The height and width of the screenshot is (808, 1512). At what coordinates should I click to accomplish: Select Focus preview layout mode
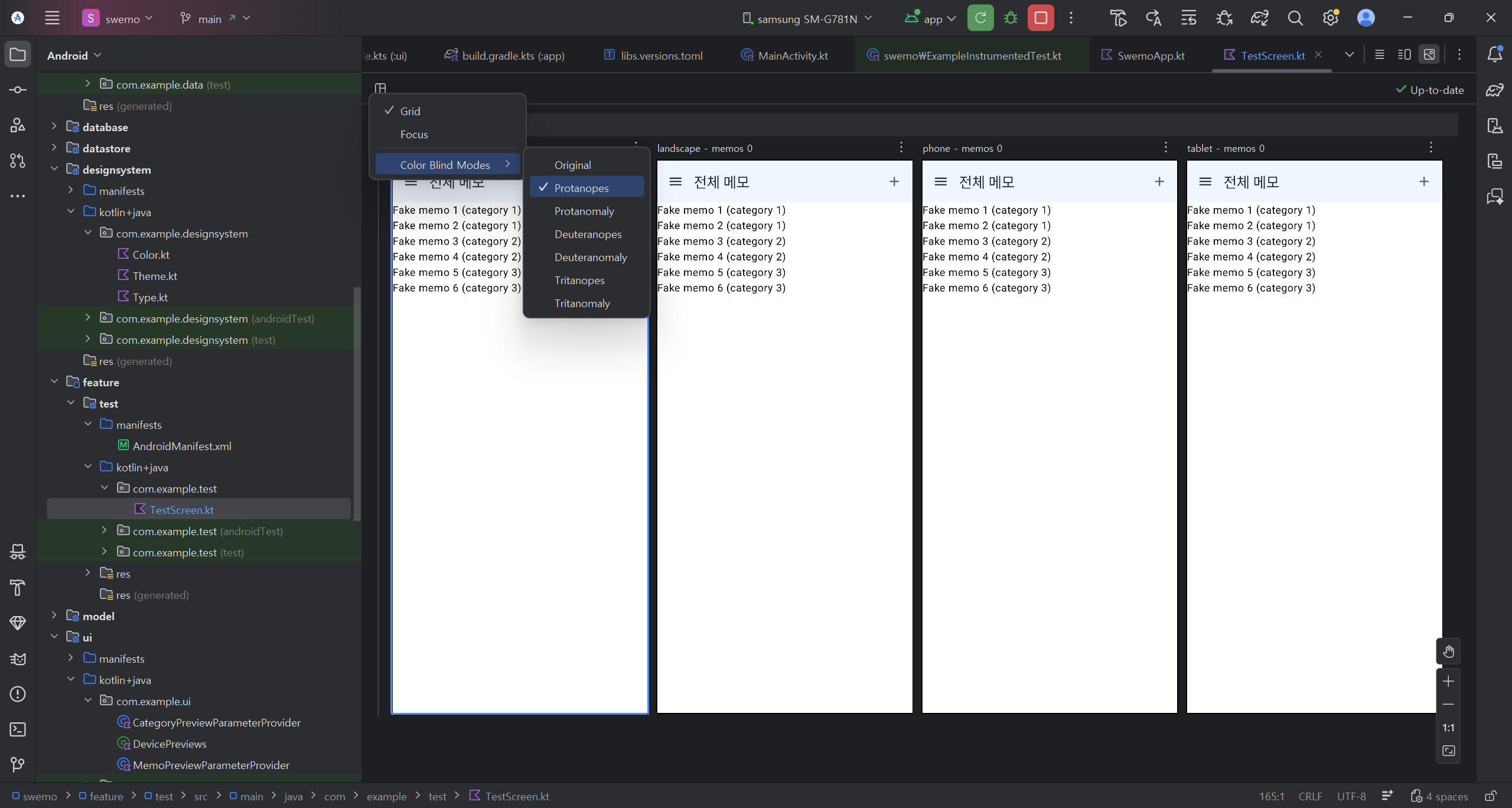(414, 135)
